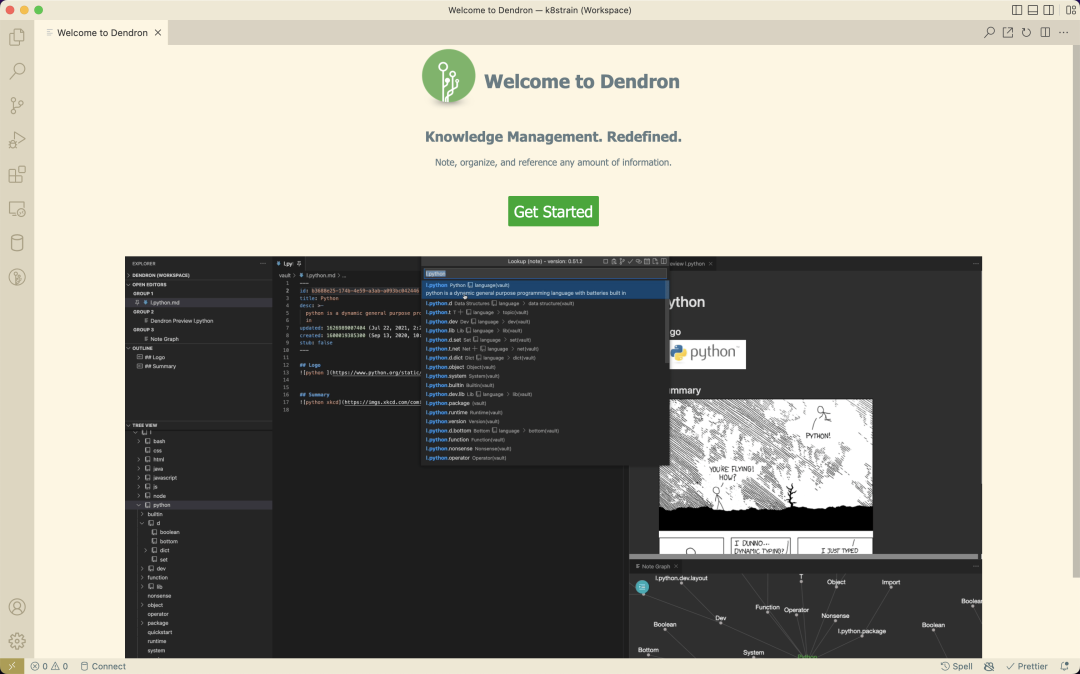Click the 'Note, organize, and reference' text
The height and width of the screenshot is (674, 1080).
tap(553, 162)
